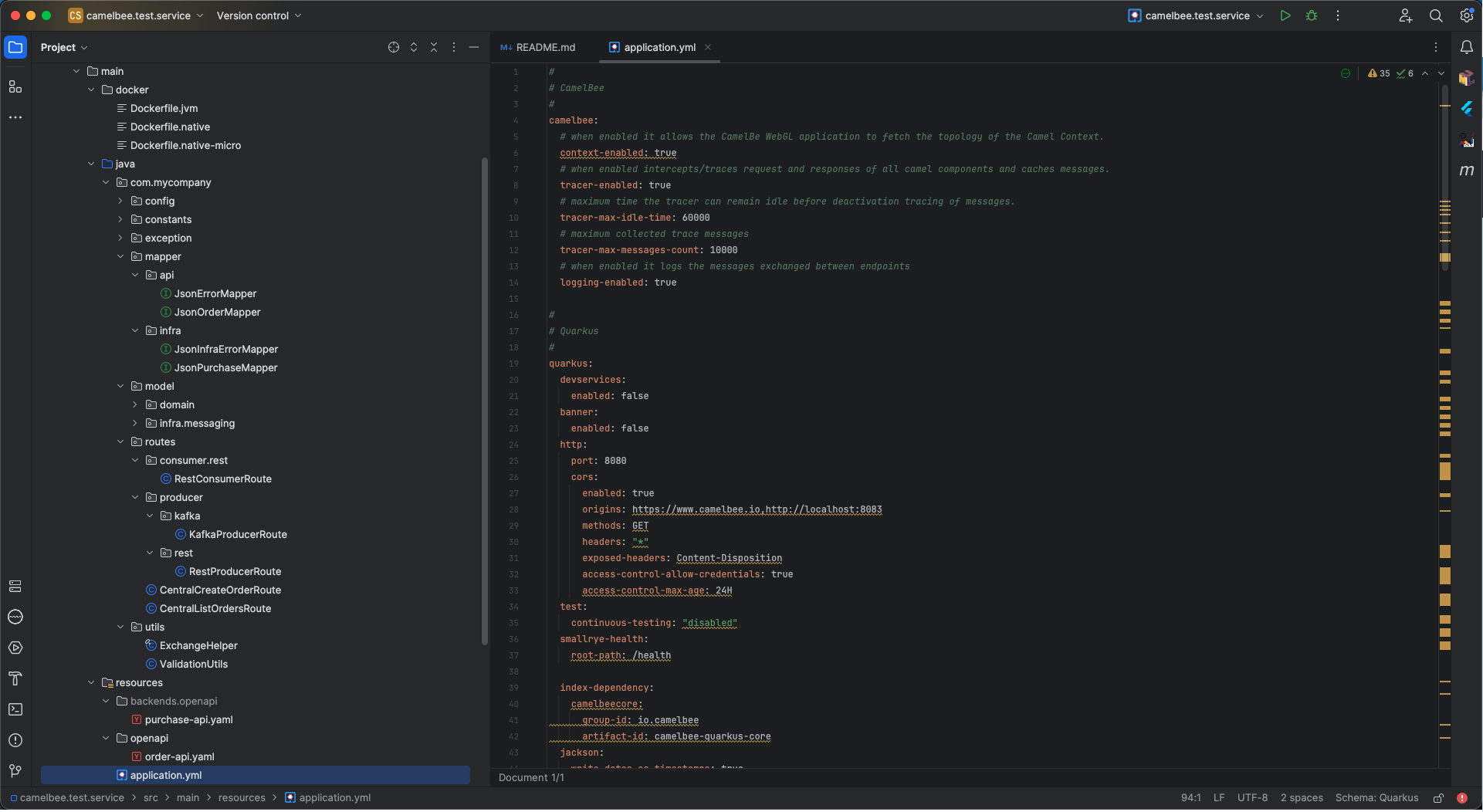Open Search Everywhere magnifier
Screen dimensions: 1483x812
(x=1436, y=15)
